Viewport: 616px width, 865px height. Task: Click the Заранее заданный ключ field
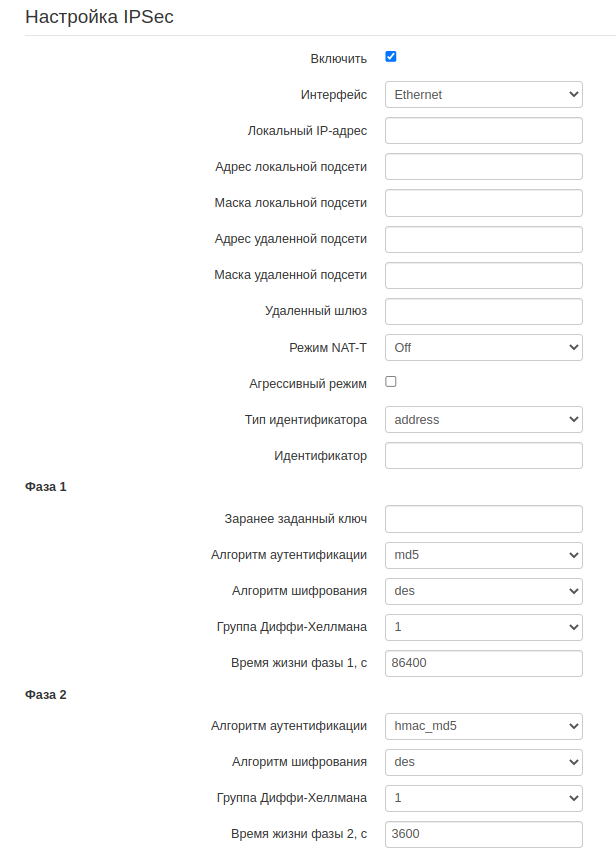click(x=483, y=519)
